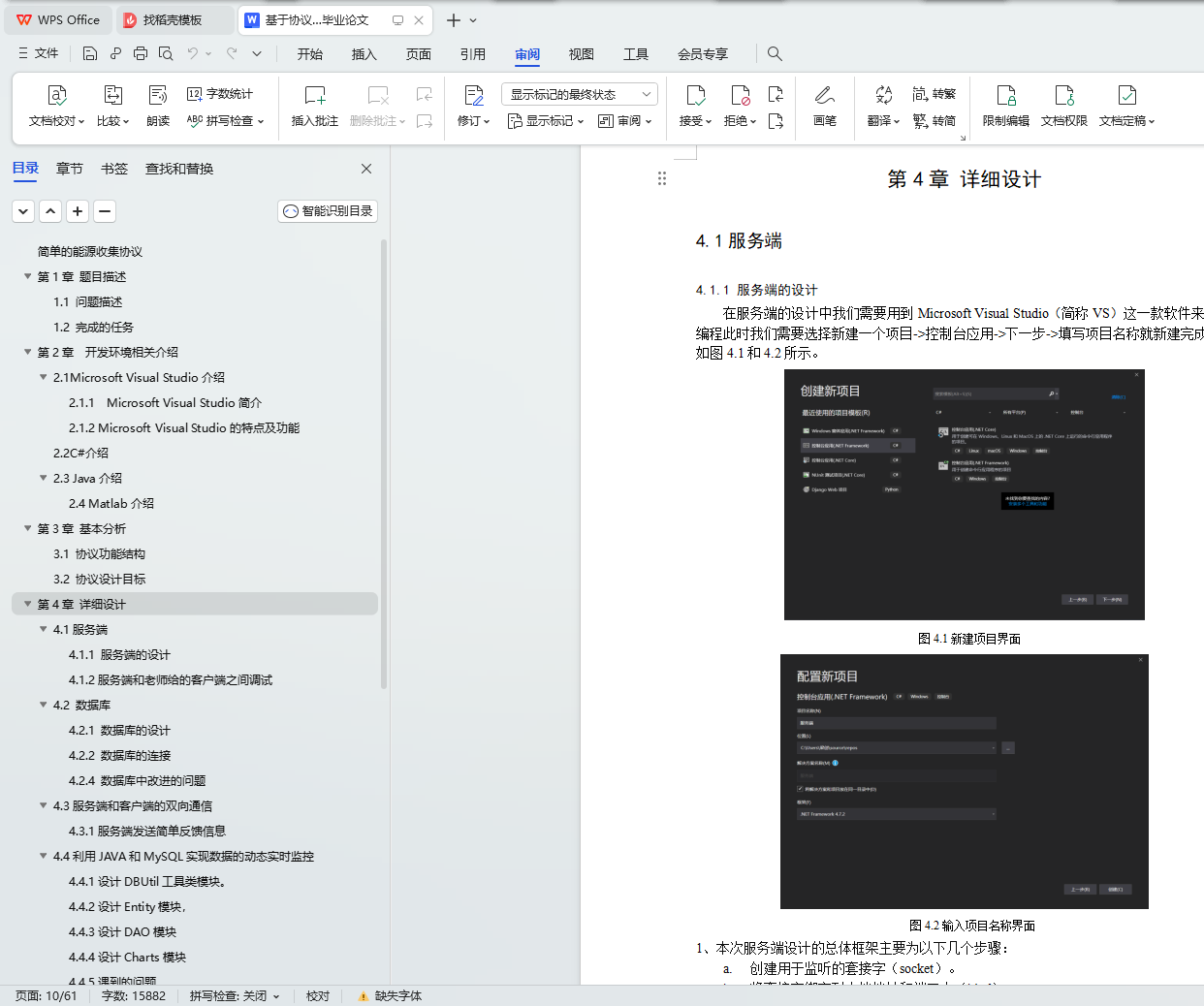Switch to the 视图 ribbon tab
Screen dimensions: 1204x1006
tap(582, 54)
